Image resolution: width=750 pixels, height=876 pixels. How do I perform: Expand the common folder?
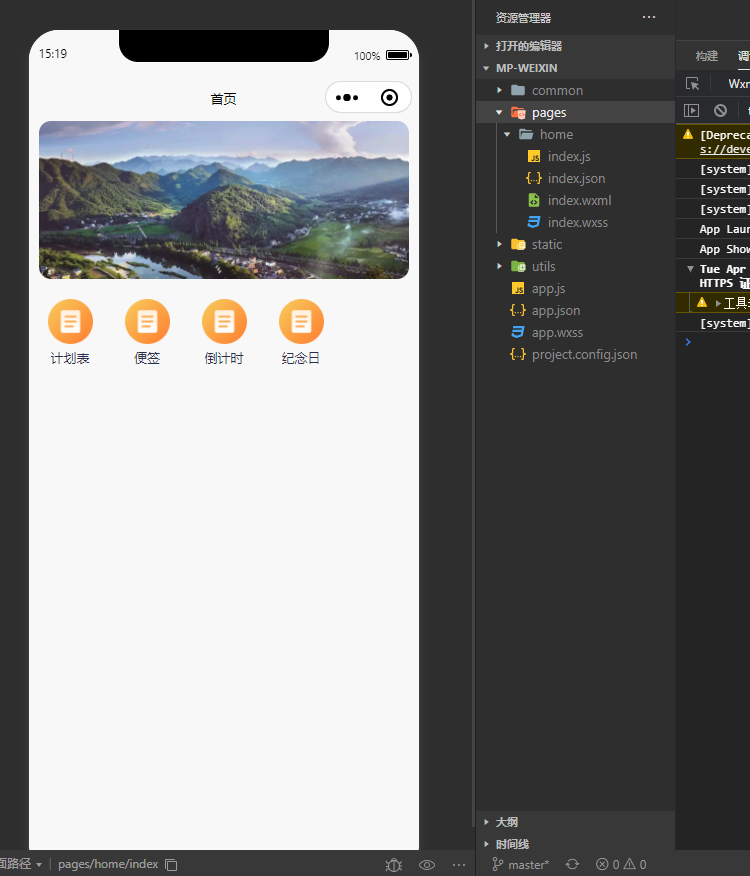tap(576, 91)
